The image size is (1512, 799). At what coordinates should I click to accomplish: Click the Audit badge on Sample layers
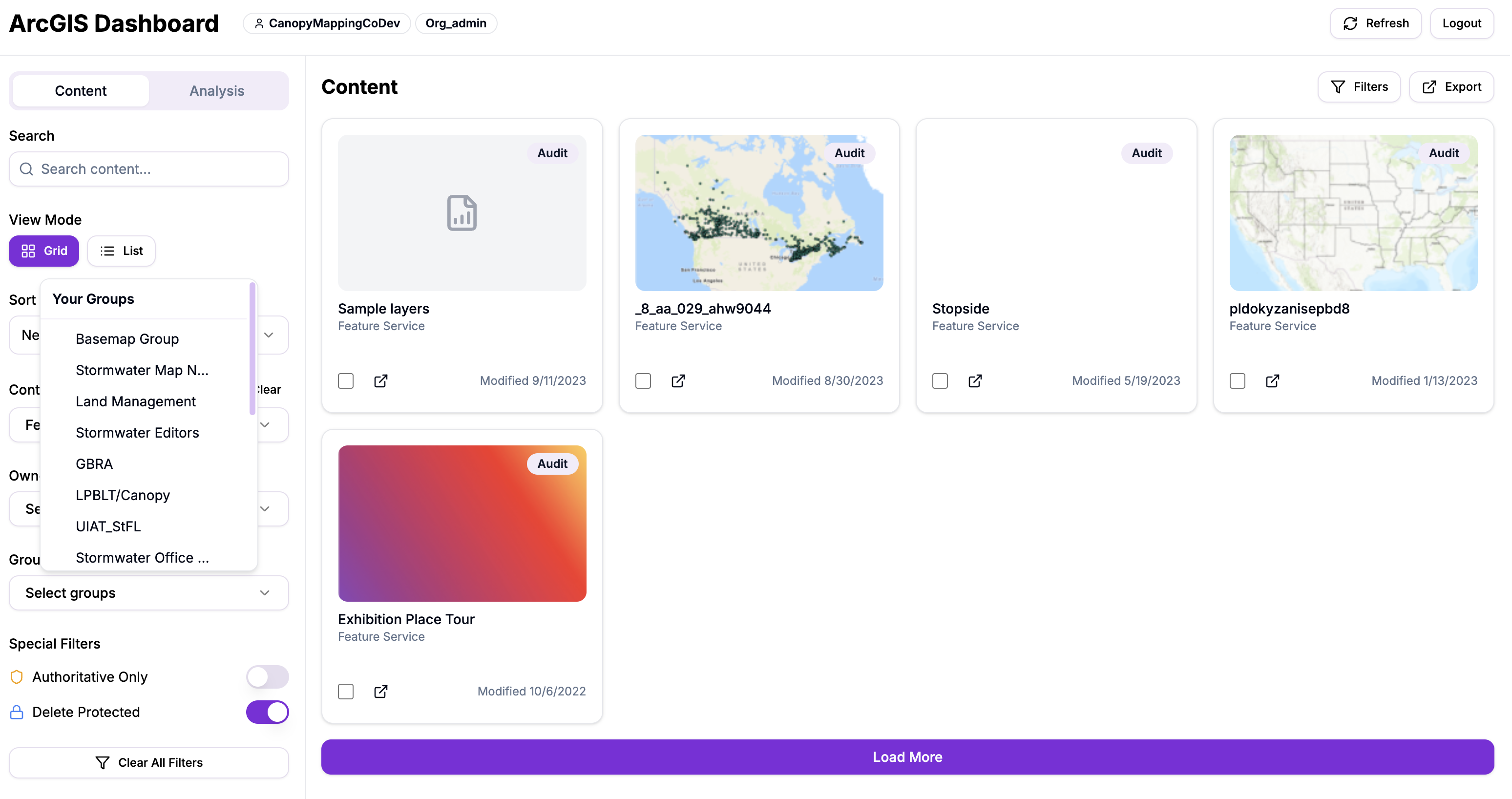click(552, 153)
